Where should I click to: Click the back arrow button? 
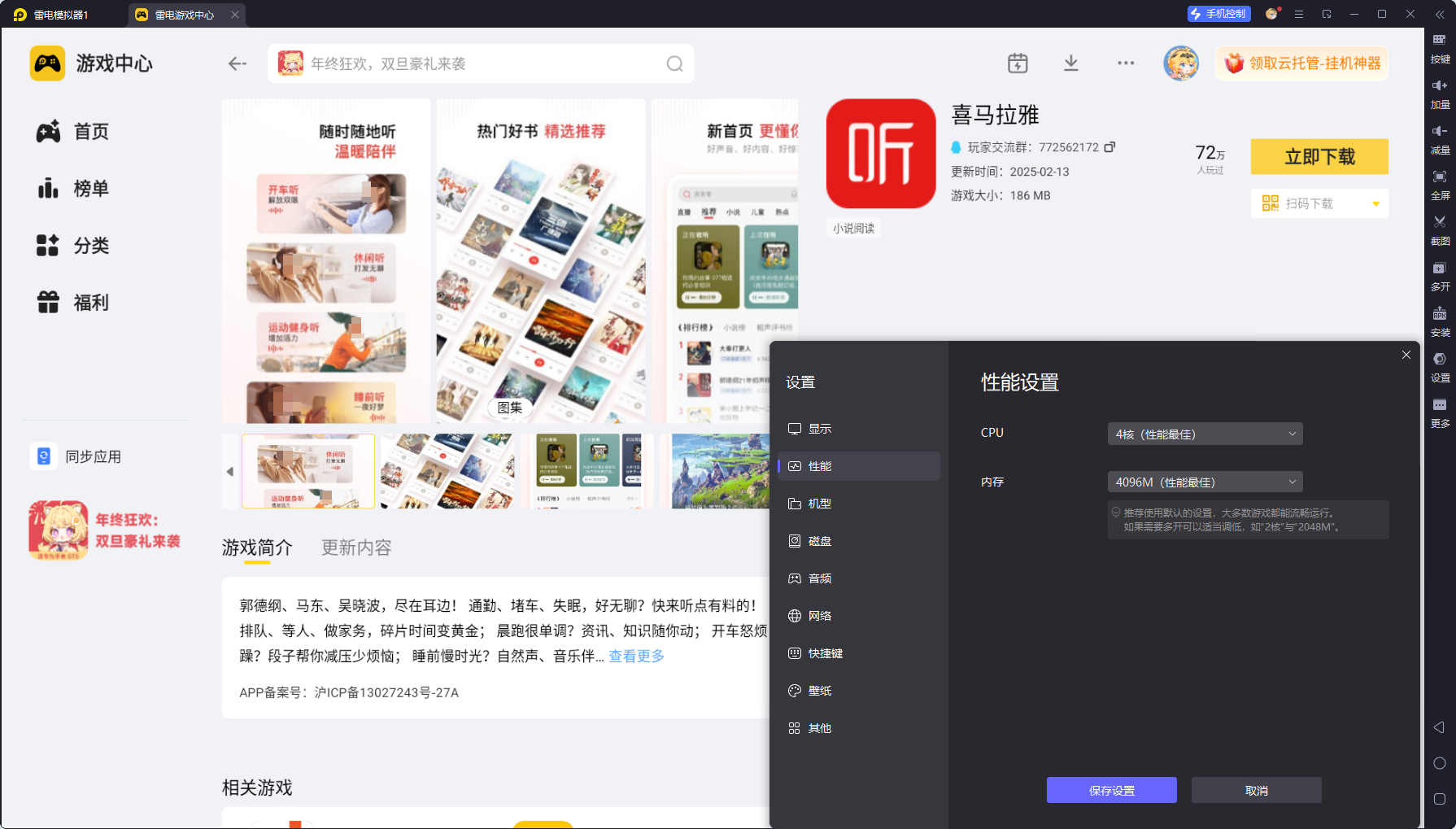tap(237, 63)
